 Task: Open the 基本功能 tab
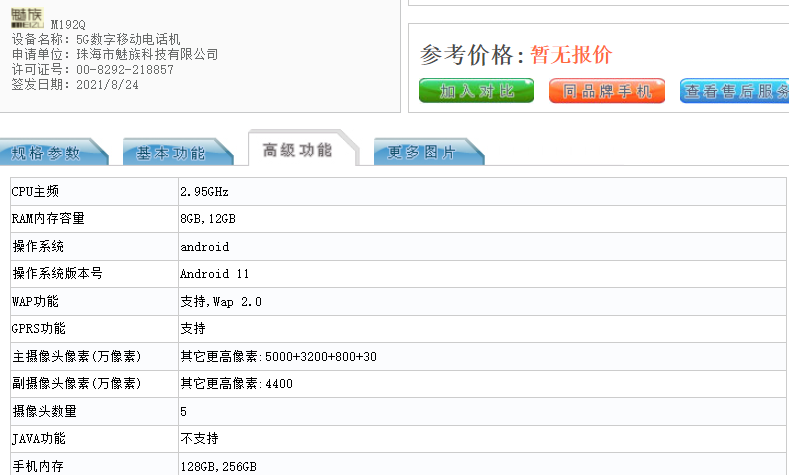[171, 153]
